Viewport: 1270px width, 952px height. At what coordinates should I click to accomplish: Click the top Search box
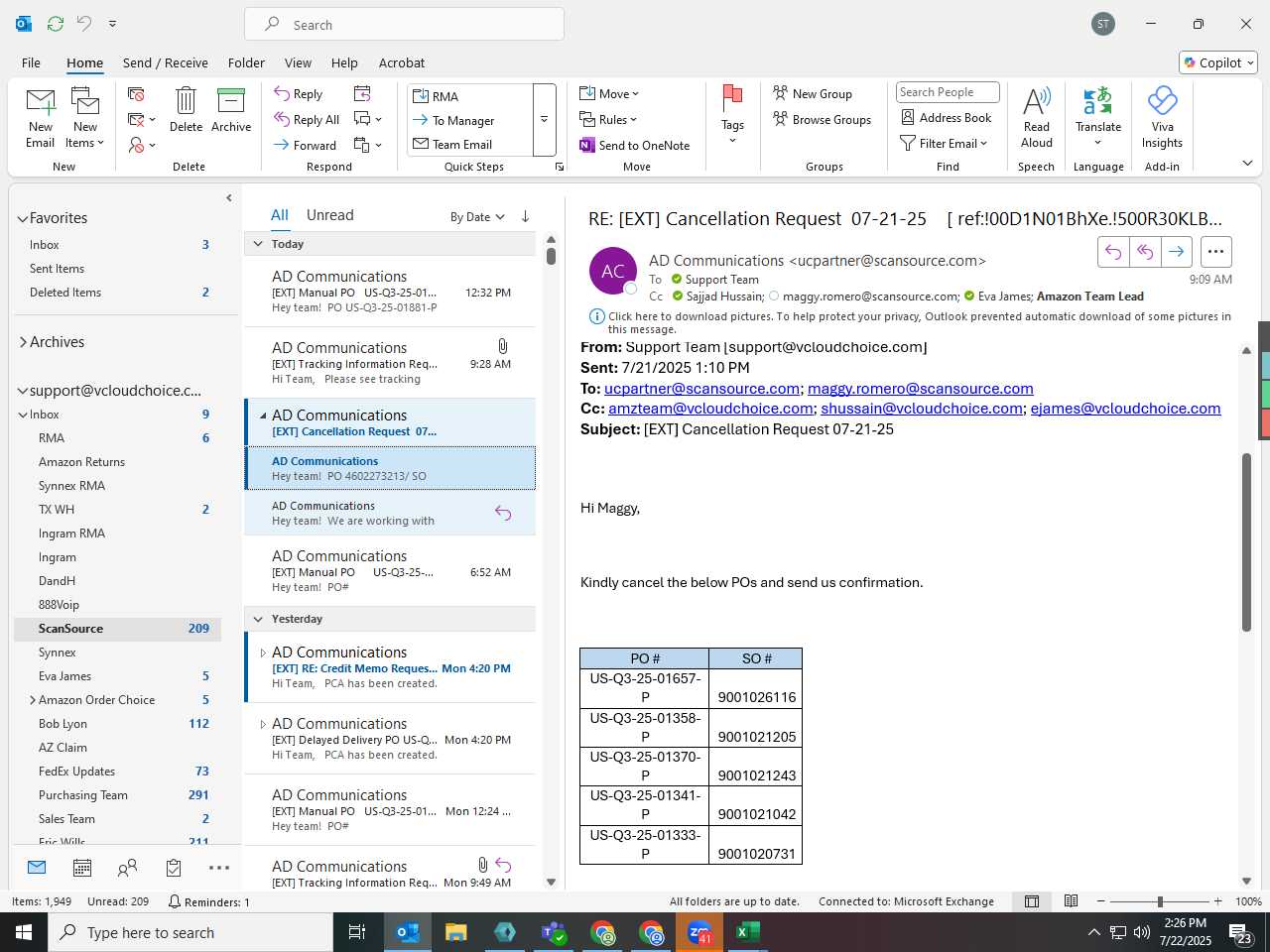(x=404, y=25)
